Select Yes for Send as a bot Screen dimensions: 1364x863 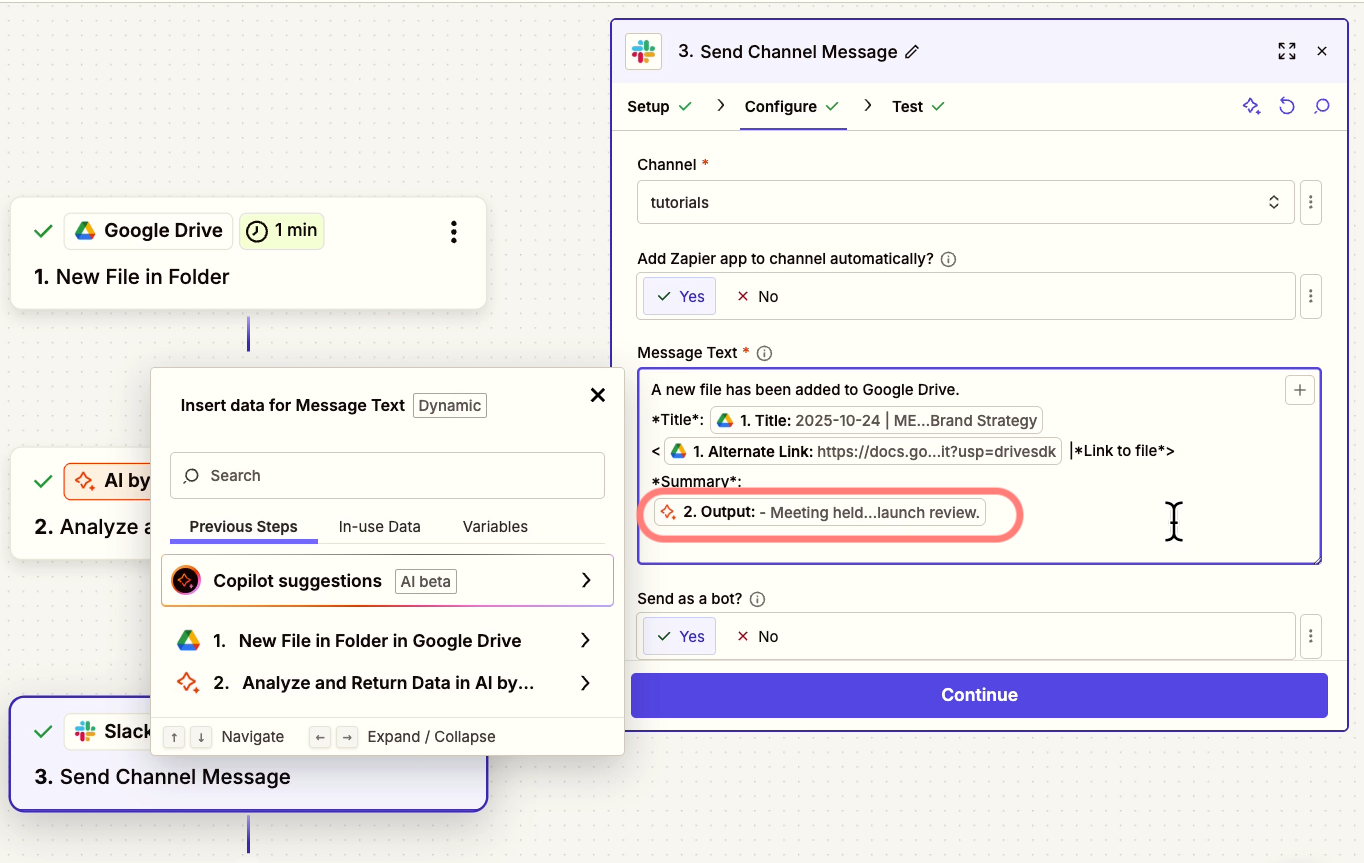tap(680, 636)
